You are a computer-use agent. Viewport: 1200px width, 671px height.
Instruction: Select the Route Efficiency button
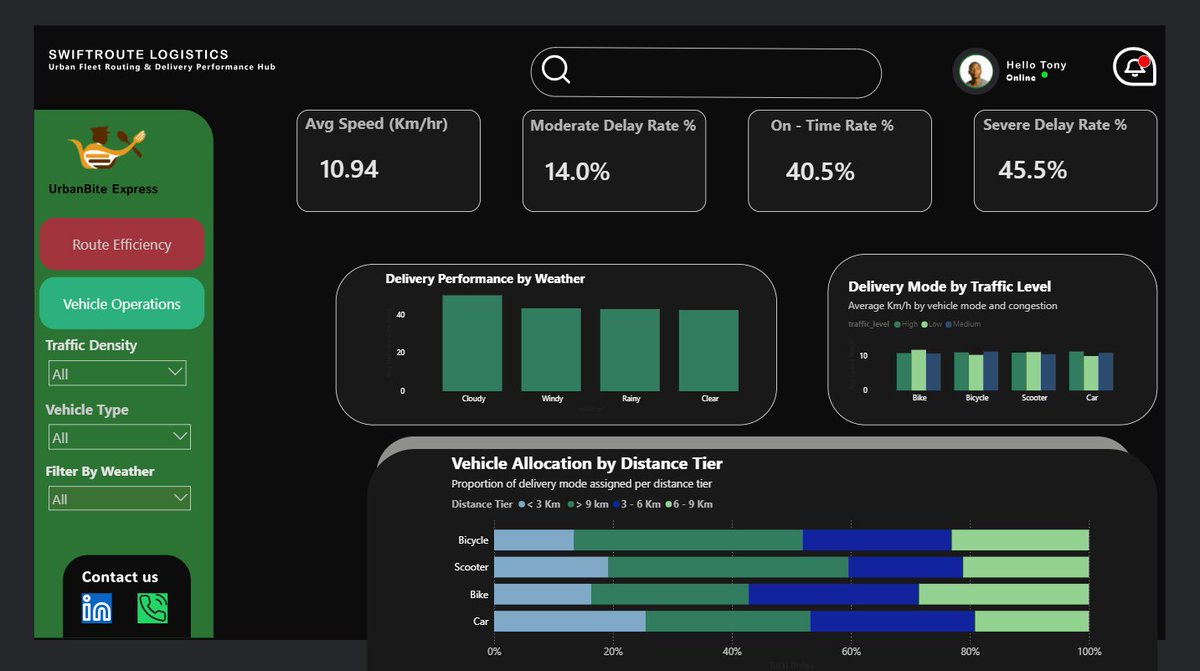[x=121, y=244]
